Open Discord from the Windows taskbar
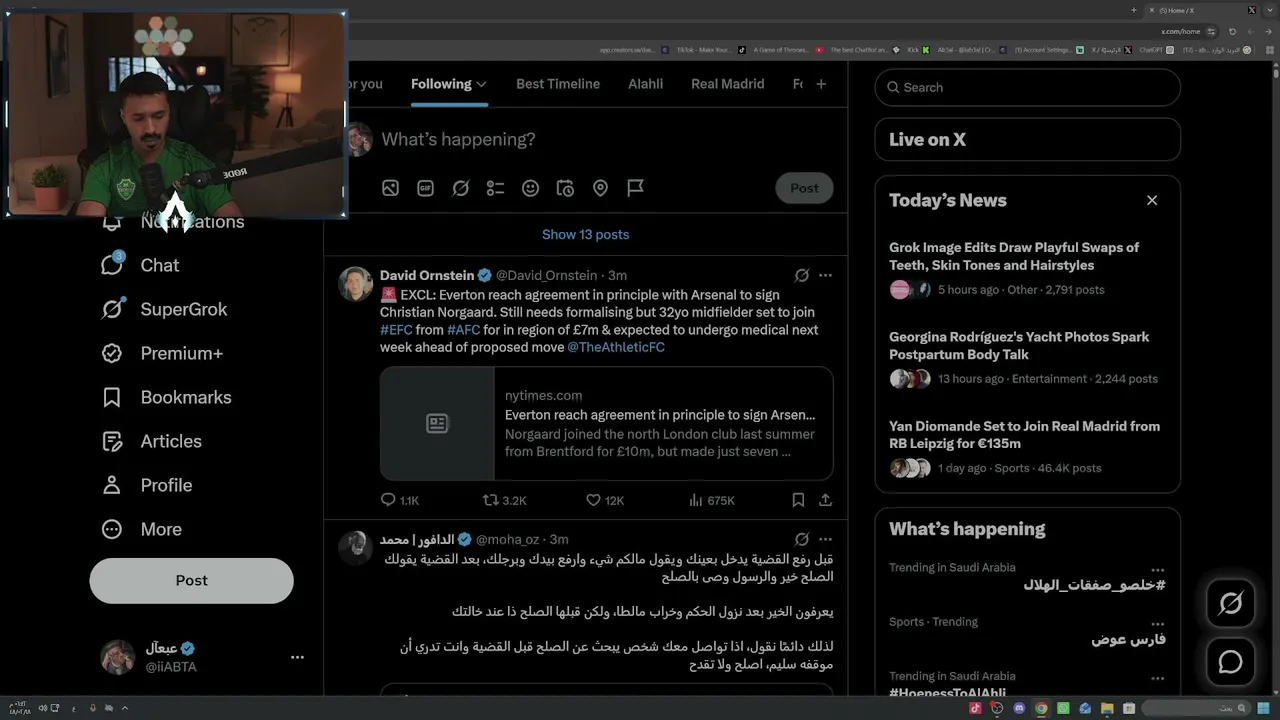 pos(1019,708)
